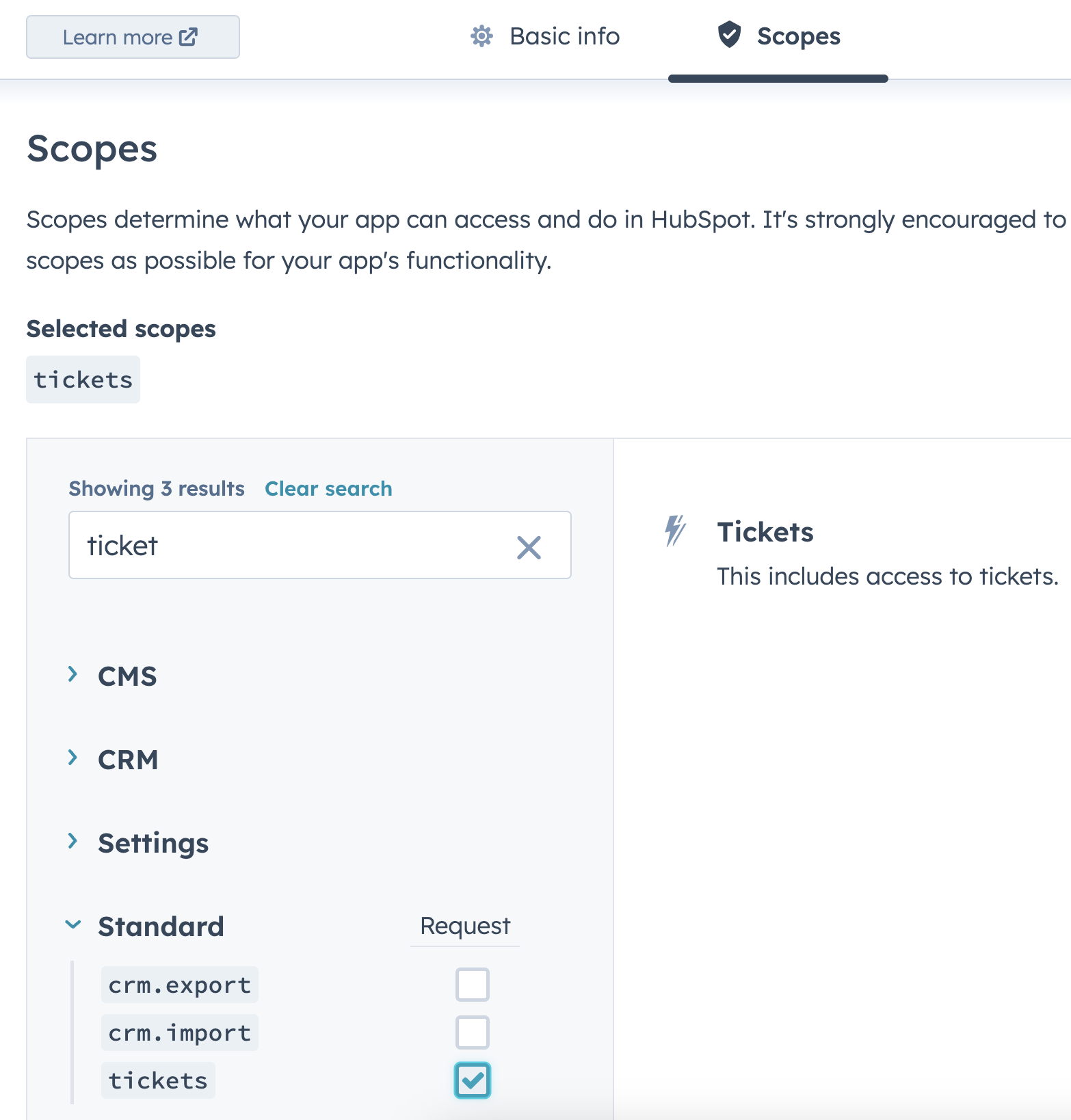Image resolution: width=1071 pixels, height=1120 pixels.
Task: Select the tickets chip under Selected scopes
Action: (x=83, y=379)
